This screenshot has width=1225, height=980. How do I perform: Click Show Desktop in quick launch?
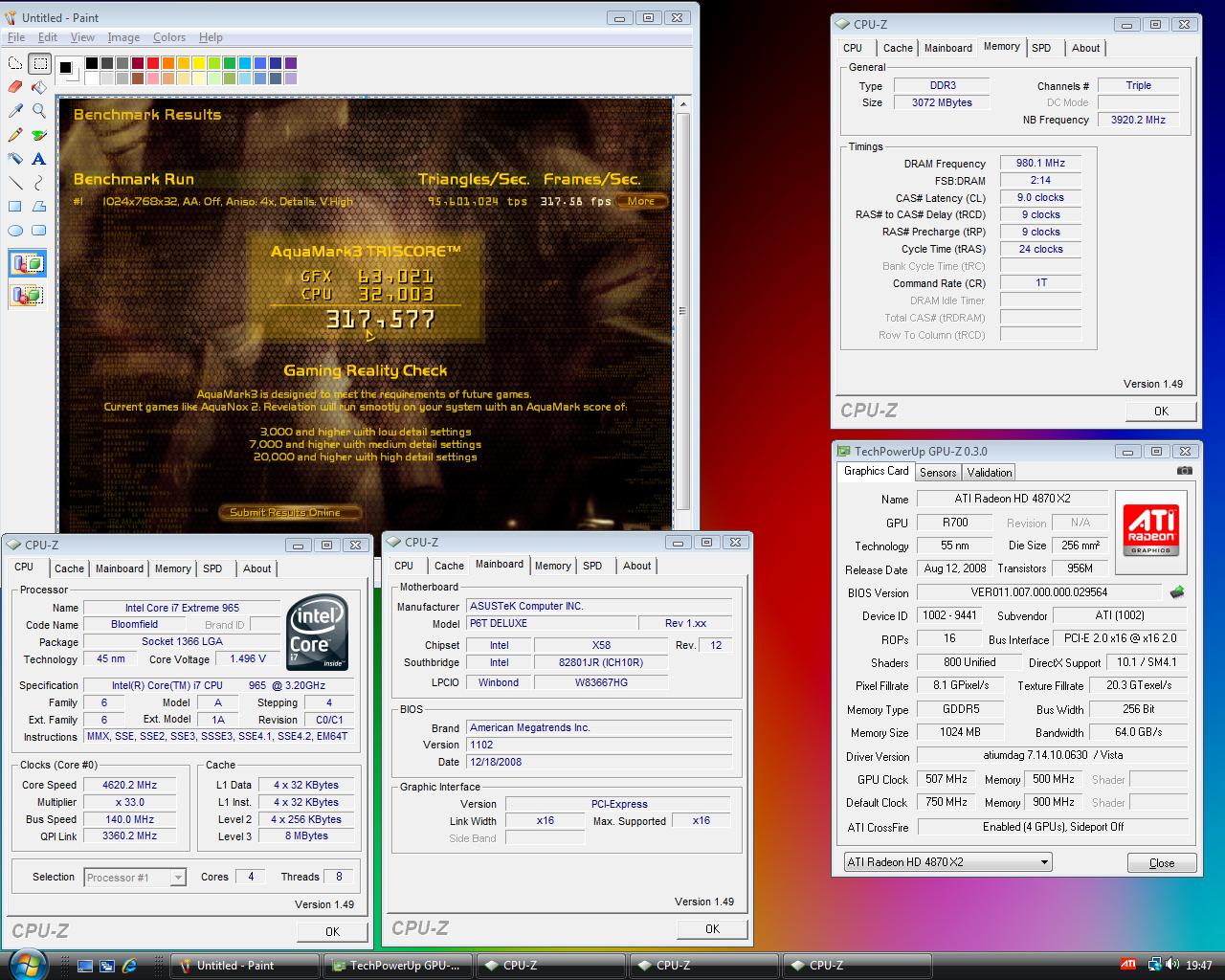pos(85,966)
